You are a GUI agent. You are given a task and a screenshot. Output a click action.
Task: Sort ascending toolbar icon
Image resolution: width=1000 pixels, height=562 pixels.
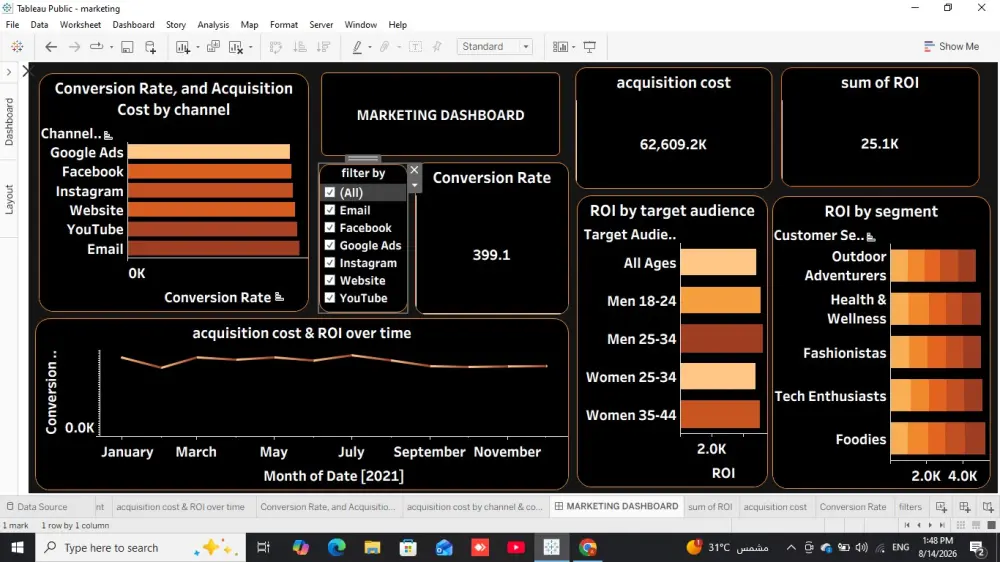(300, 47)
